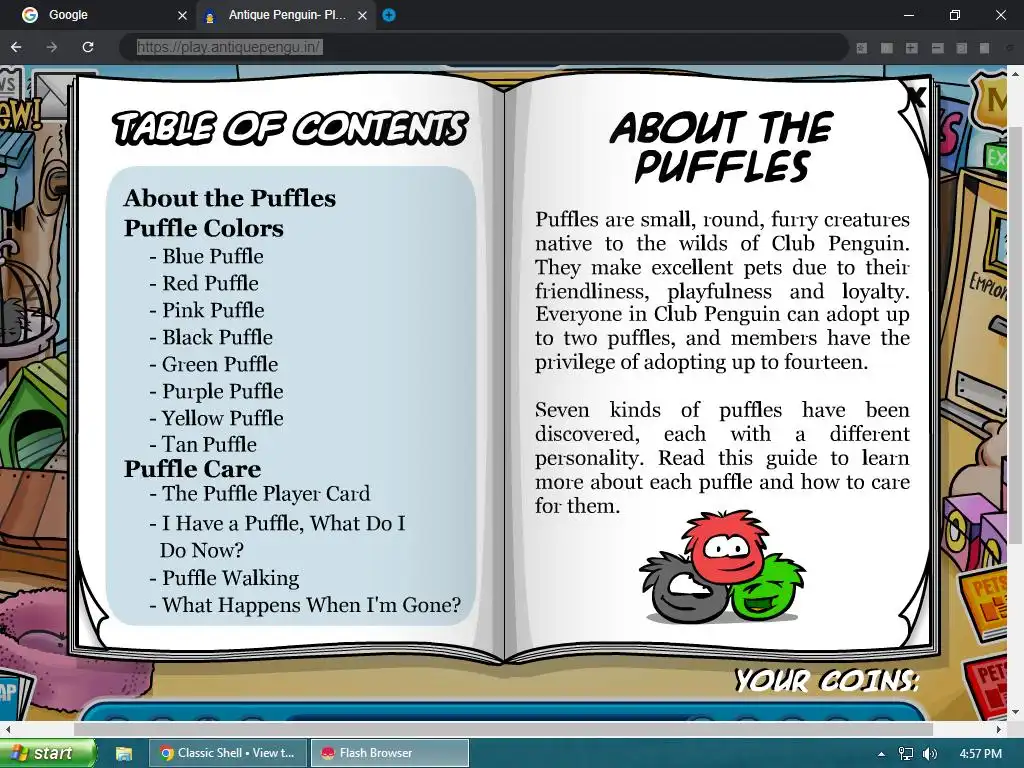Switch to the Classic Shell taskbar window
This screenshot has width=1024, height=768.
(x=228, y=753)
